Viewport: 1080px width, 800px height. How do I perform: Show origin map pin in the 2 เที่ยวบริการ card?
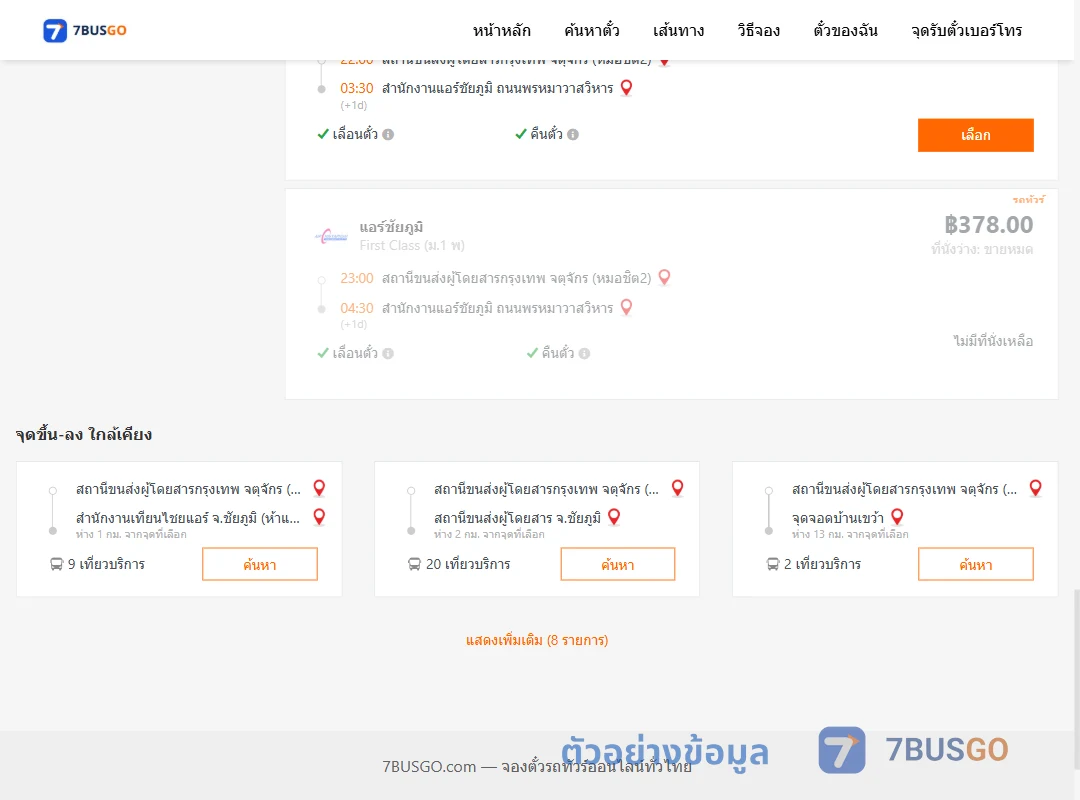point(1035,488)
